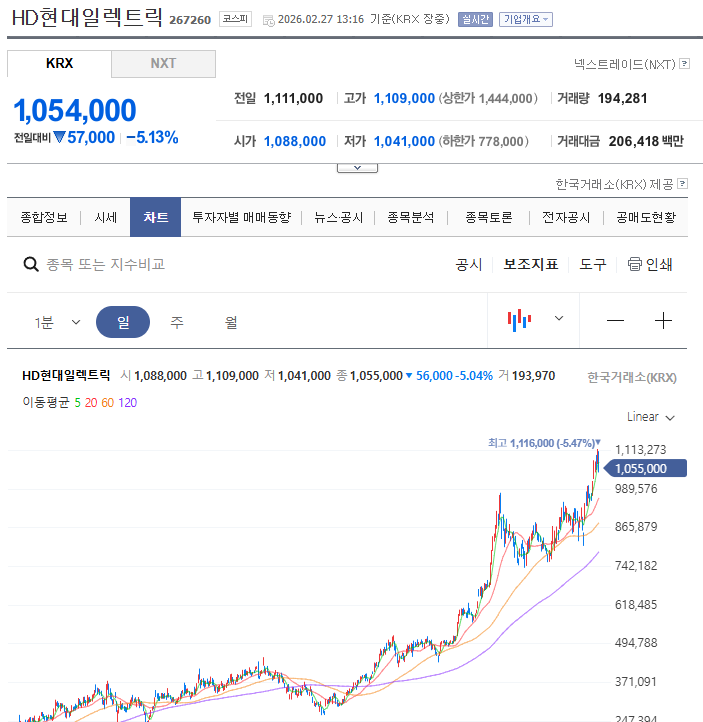The width and height of the screenshot is (703, 722).
Task: Switch to the KRX tab
Action: 59,64
